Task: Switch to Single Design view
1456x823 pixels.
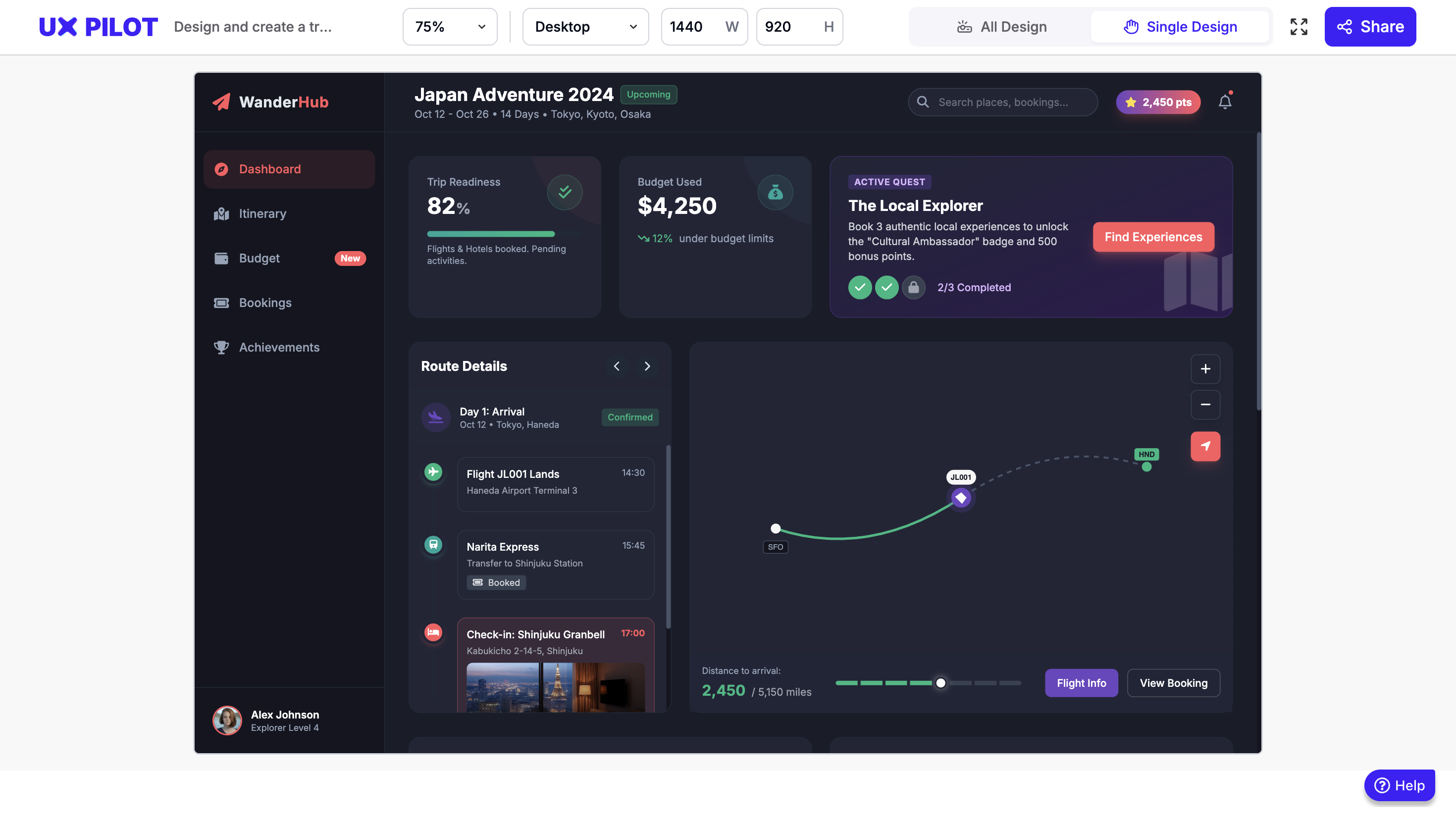Action: [x=1180, y=27]
